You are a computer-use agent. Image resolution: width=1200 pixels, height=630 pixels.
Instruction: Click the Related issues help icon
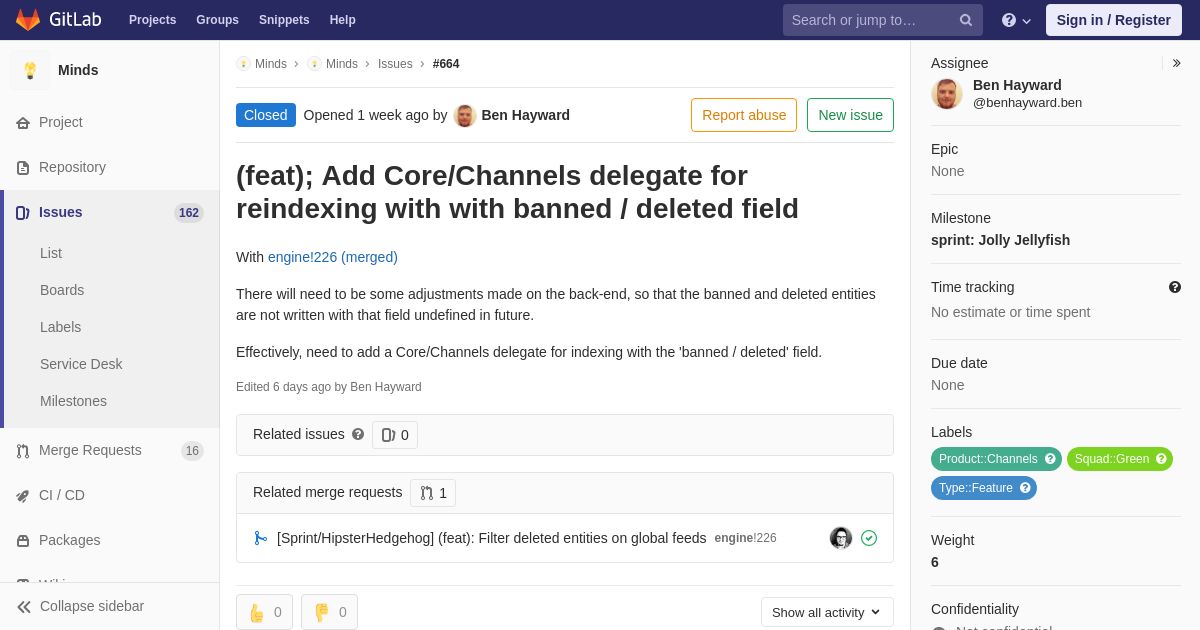358,435
